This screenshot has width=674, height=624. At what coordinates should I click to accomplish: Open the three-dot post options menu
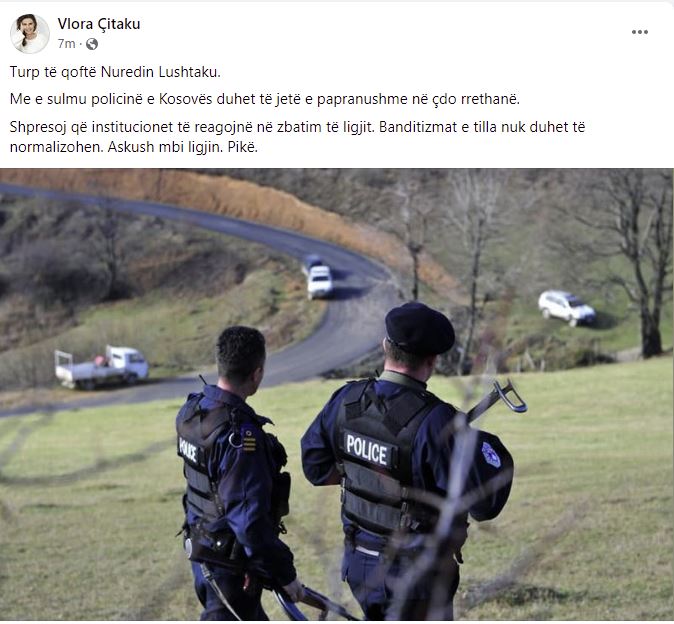(639, 32)
